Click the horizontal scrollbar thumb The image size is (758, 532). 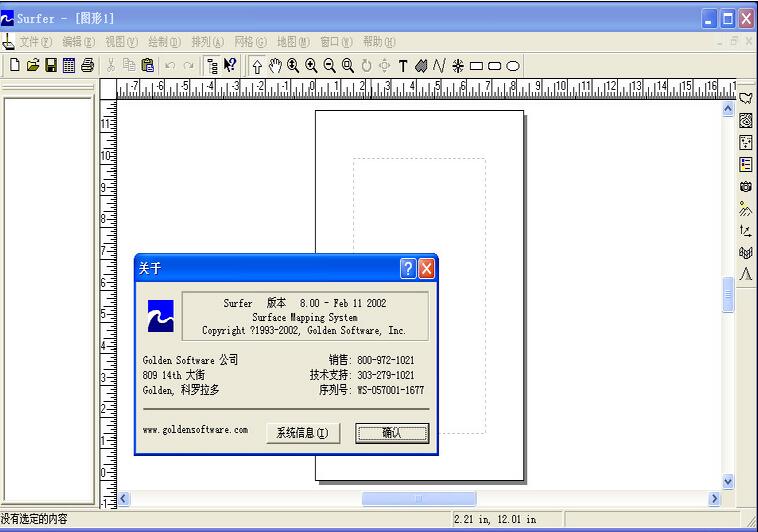coord(418,498)
